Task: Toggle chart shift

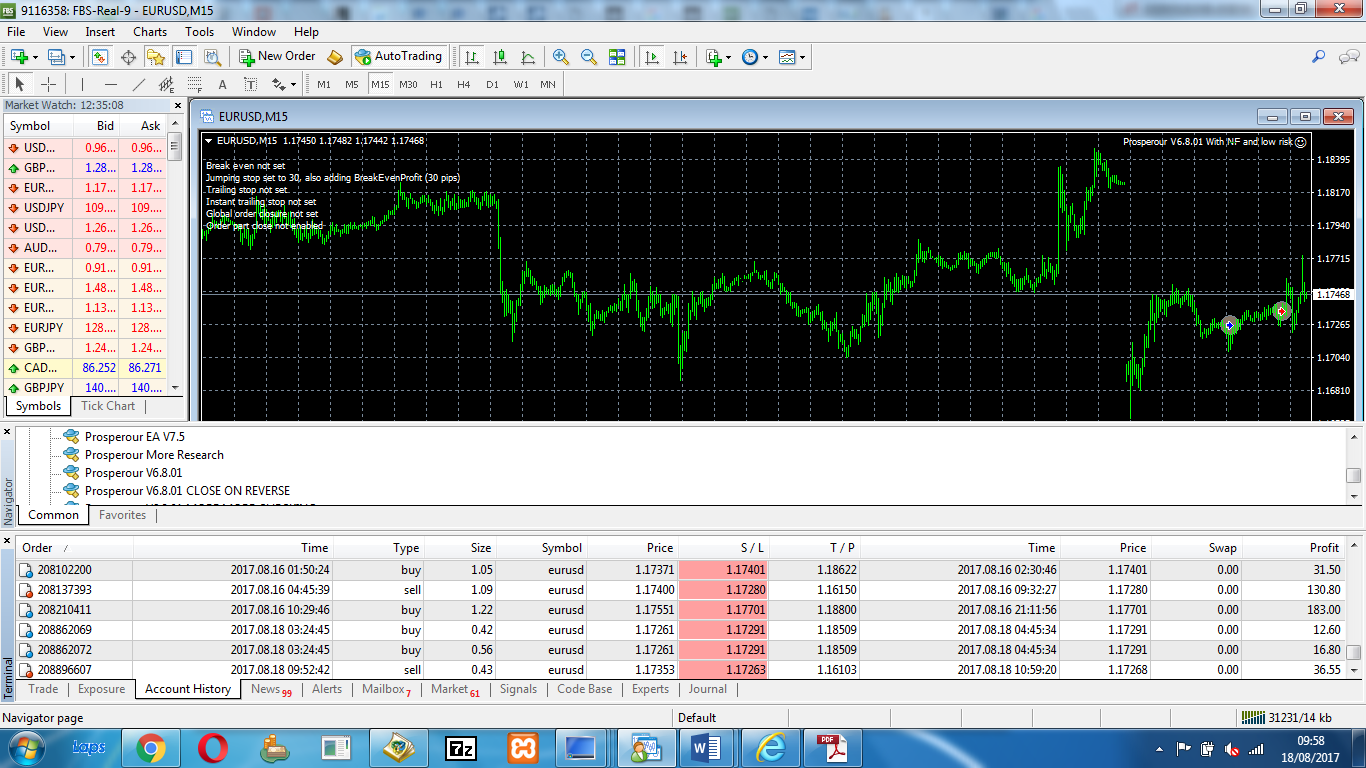Action: [680, 57]
